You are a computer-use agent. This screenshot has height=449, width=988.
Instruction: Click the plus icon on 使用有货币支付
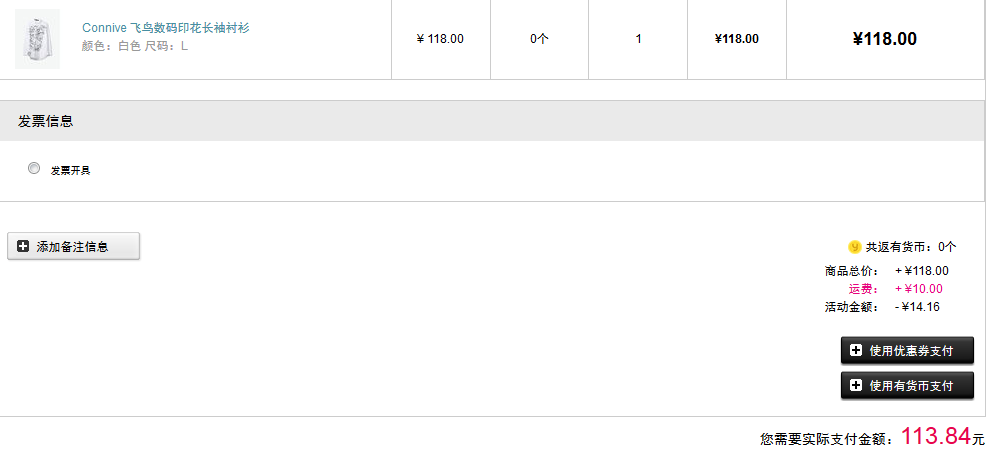pyautogui.click(x=856, y=385)
